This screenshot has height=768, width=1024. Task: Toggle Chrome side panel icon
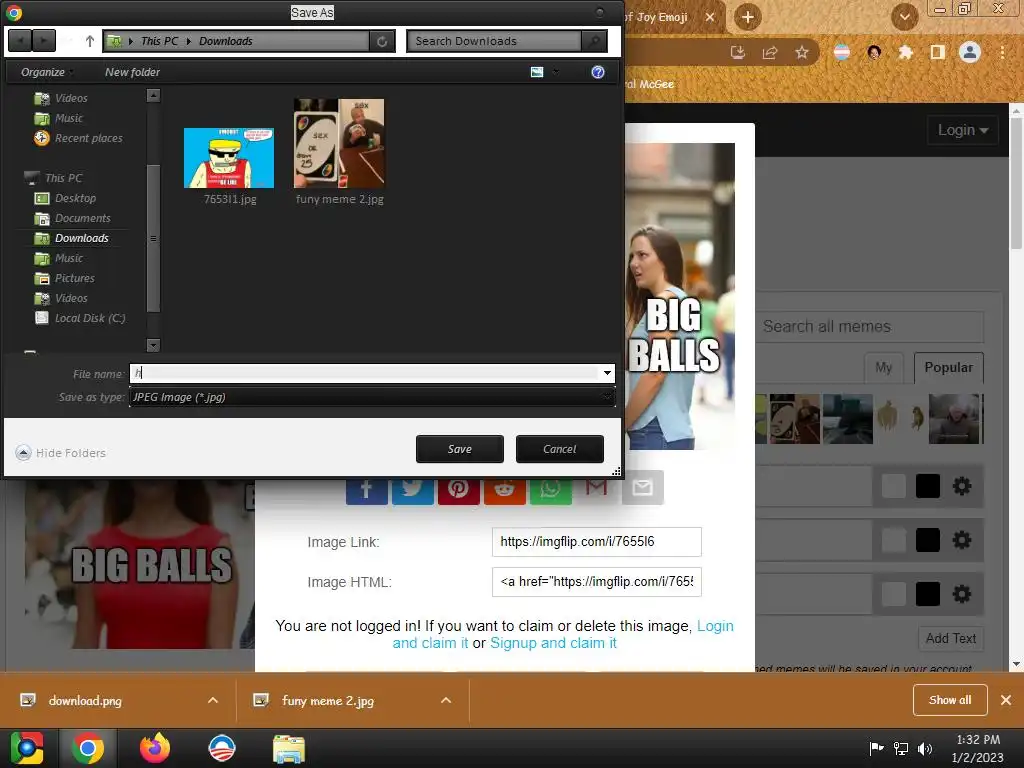tap(938, 52)
